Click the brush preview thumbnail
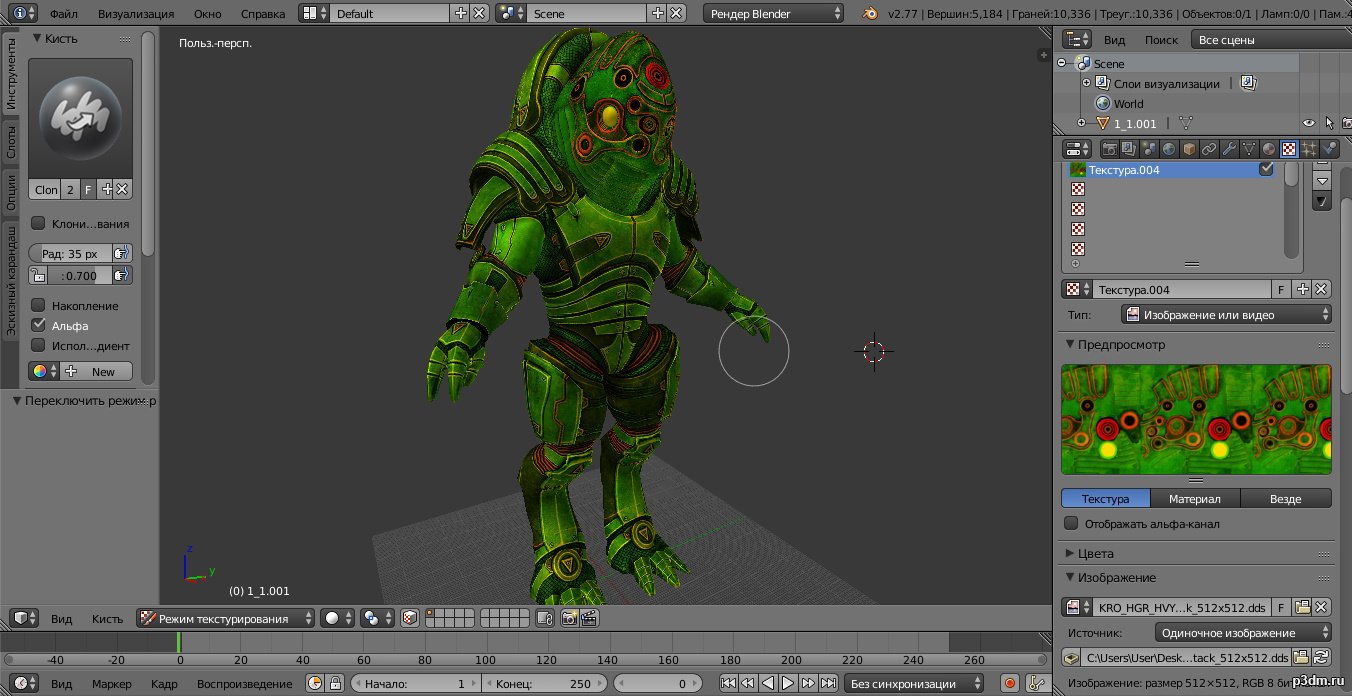The height and width of the screenshot is (696, 1352). (x=80, y=118)
